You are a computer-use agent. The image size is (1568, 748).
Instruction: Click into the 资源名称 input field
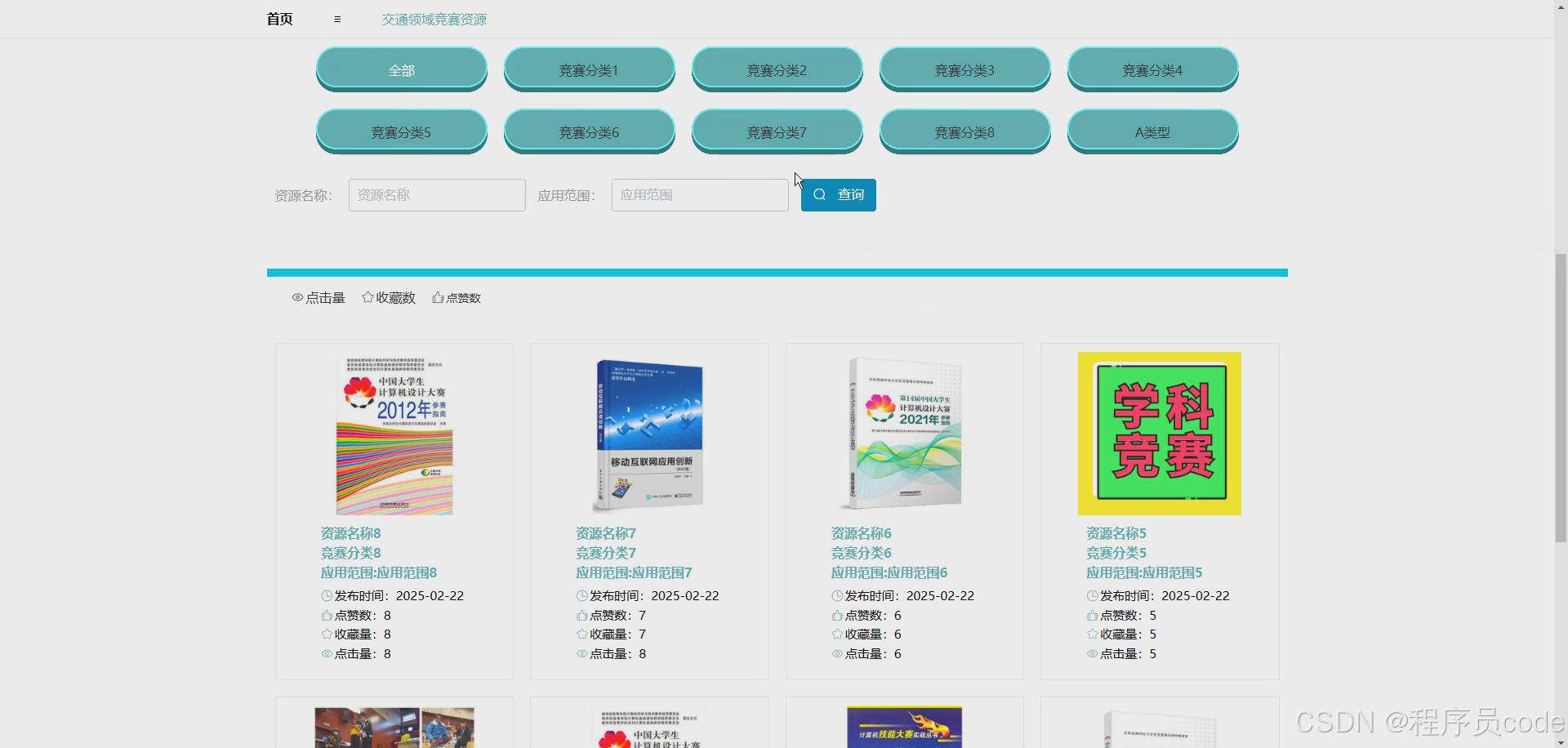pos(436,194)
